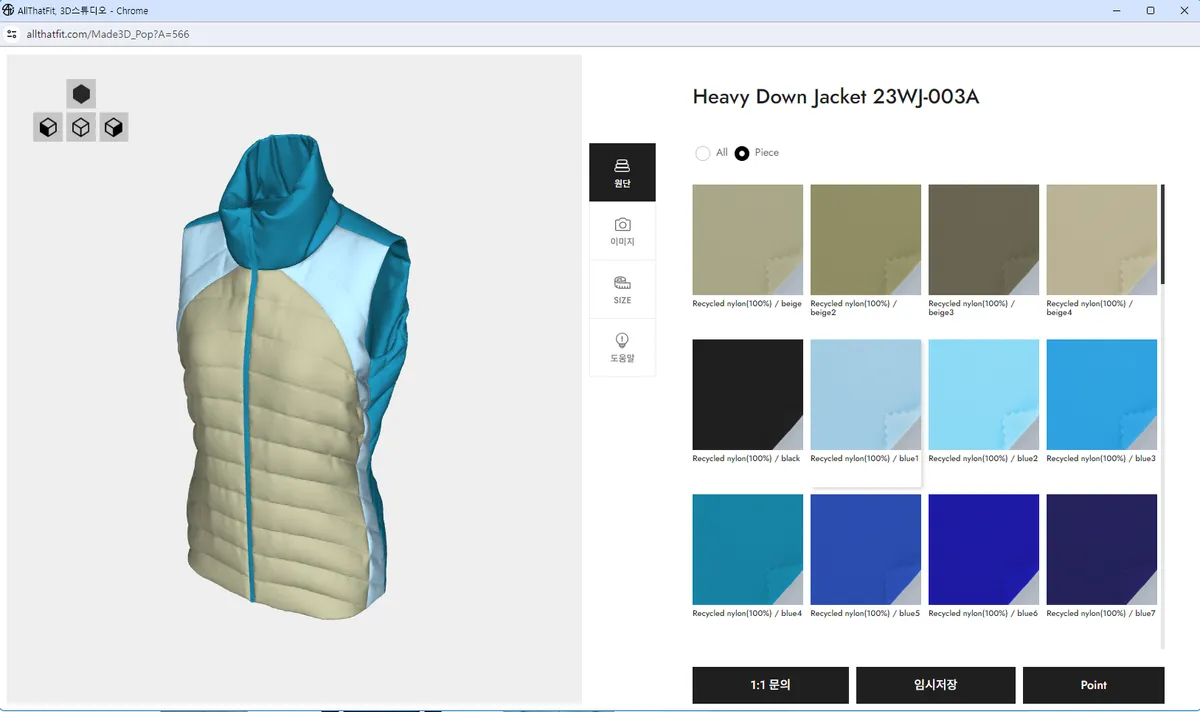Pick the Recycled nylon beige swatch
The width and height of the screenshot is (1200, 712).
click(x=748, y=239)
